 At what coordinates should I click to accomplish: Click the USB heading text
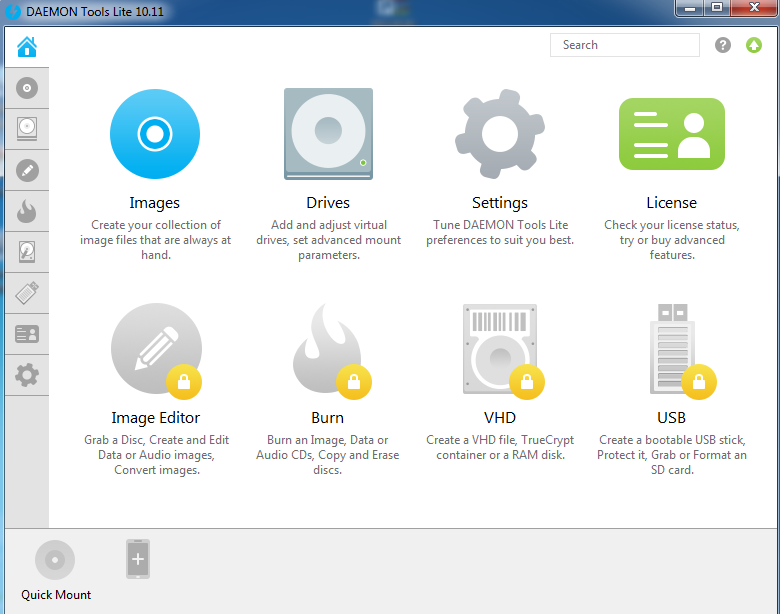pyautogui.click(x=672, y=417)
